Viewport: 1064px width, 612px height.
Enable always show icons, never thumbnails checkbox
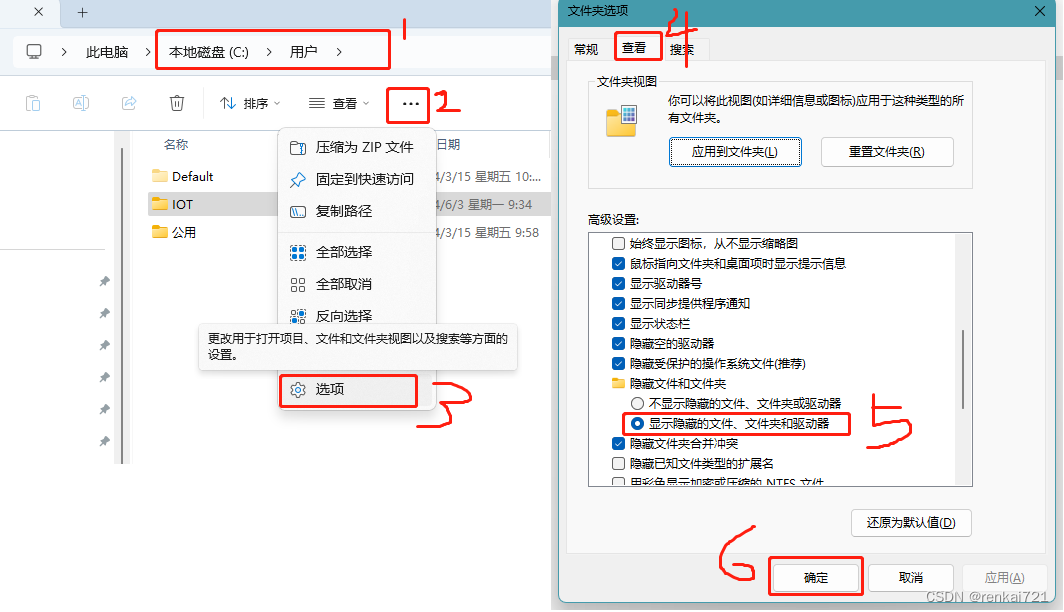(618, 244)
